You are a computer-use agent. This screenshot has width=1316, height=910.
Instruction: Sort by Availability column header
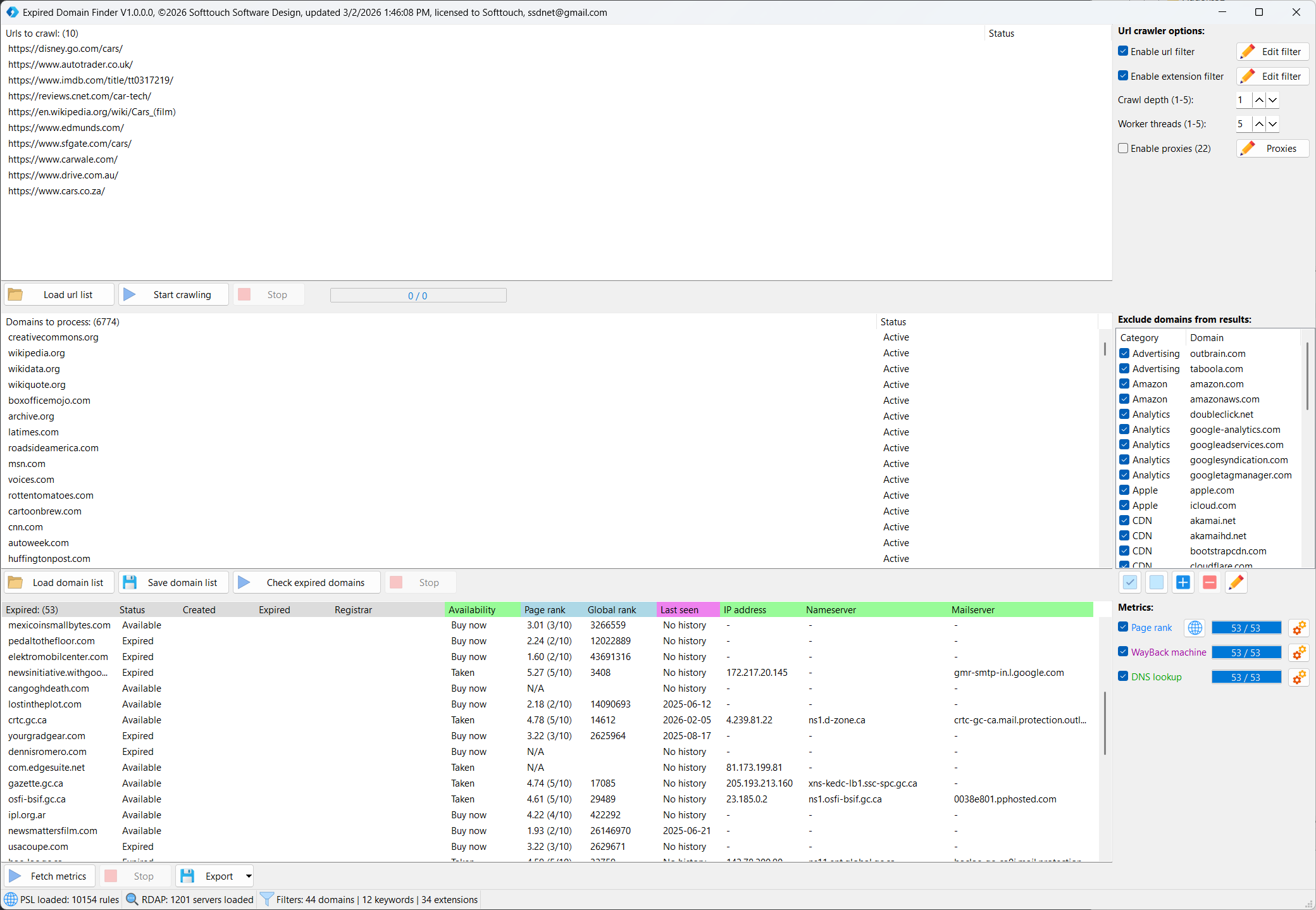point(472,610)
